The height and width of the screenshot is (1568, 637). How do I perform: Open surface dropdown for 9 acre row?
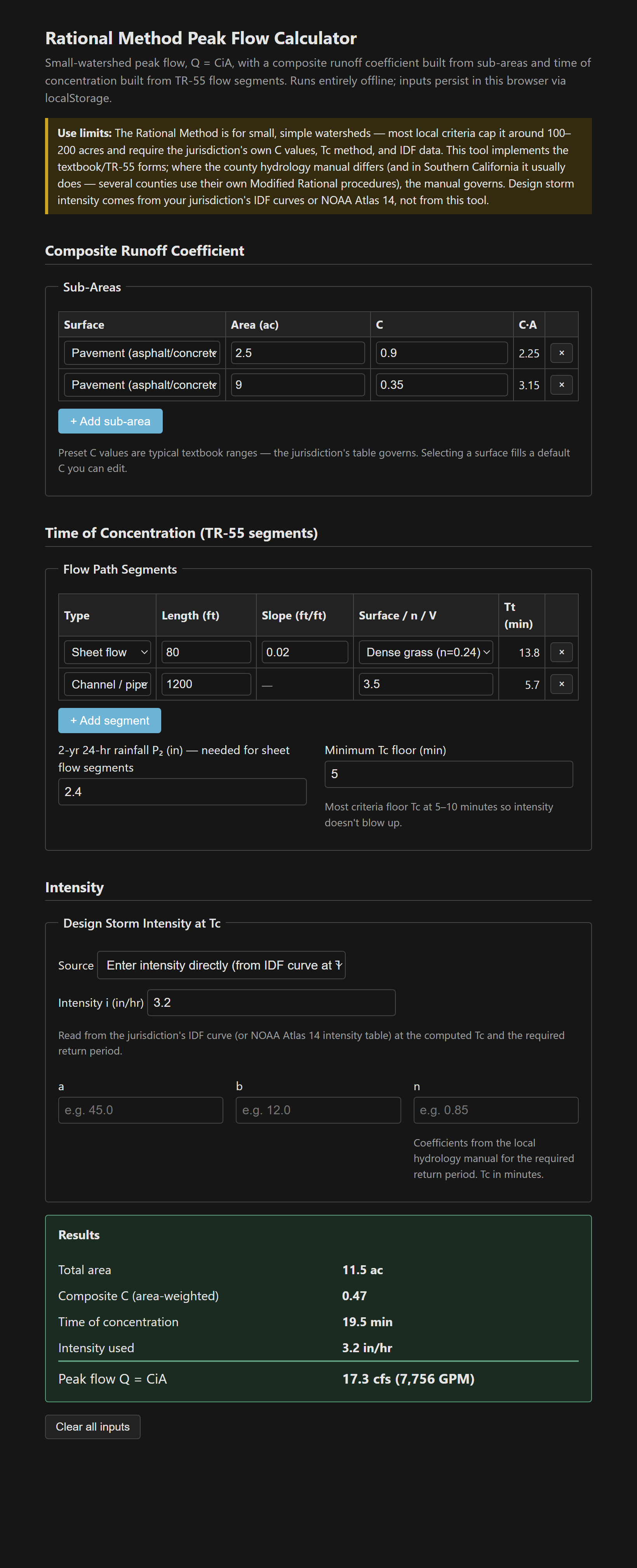point(142,385)
